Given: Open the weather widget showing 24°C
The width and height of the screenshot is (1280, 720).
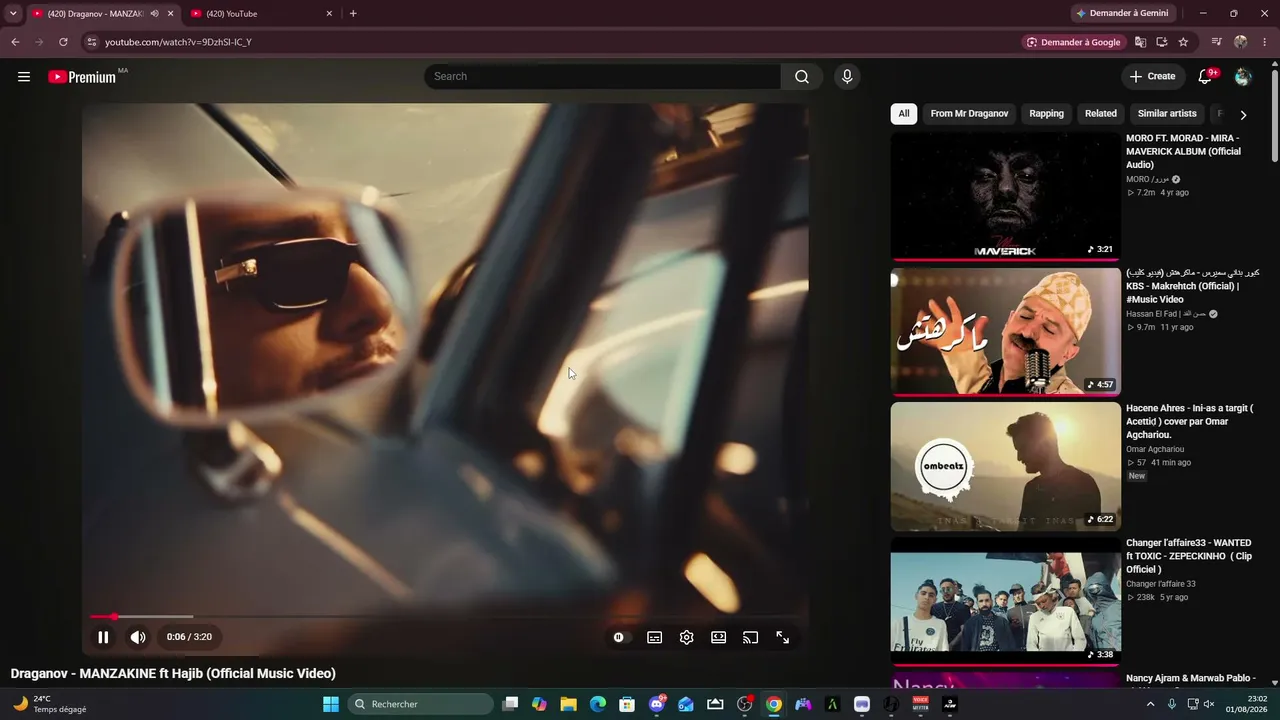Looking at the screenshot, I should pyautogui.click(x=50, y=704).
